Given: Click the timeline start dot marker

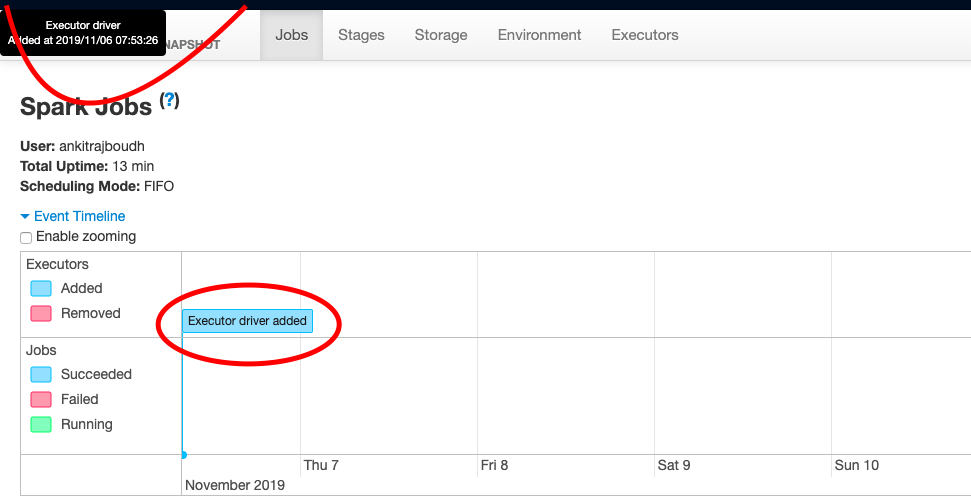Looking at the screenshot, I should 183,455.
